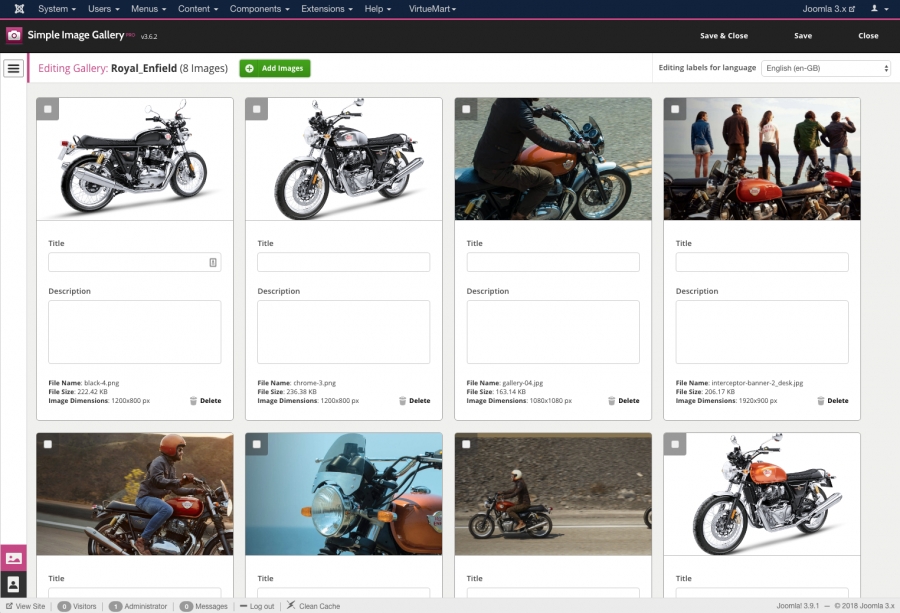
Task: Open the contact card icon in sidebar
Action: click(14, 584)
